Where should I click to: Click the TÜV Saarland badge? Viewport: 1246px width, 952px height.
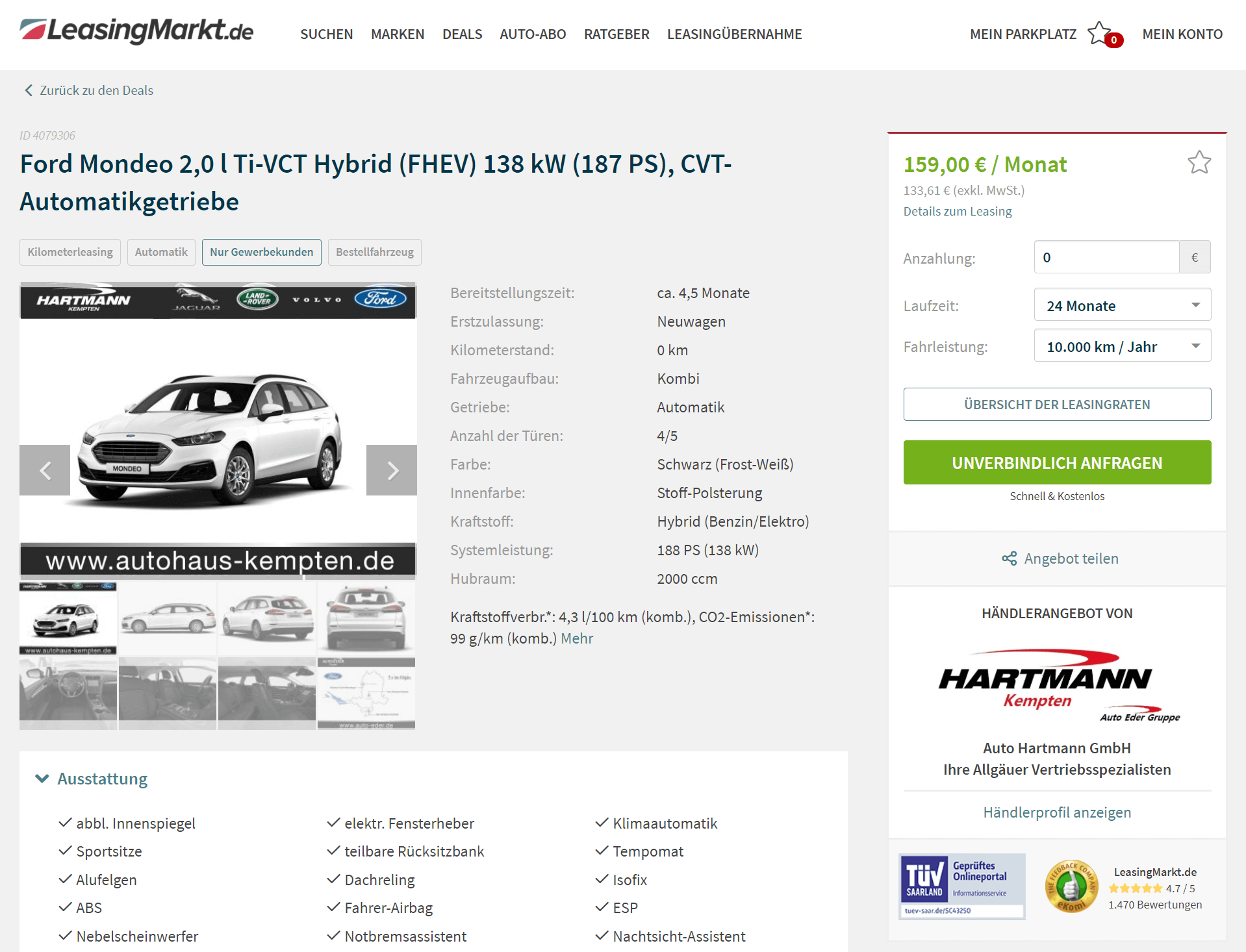coord(962,886)
